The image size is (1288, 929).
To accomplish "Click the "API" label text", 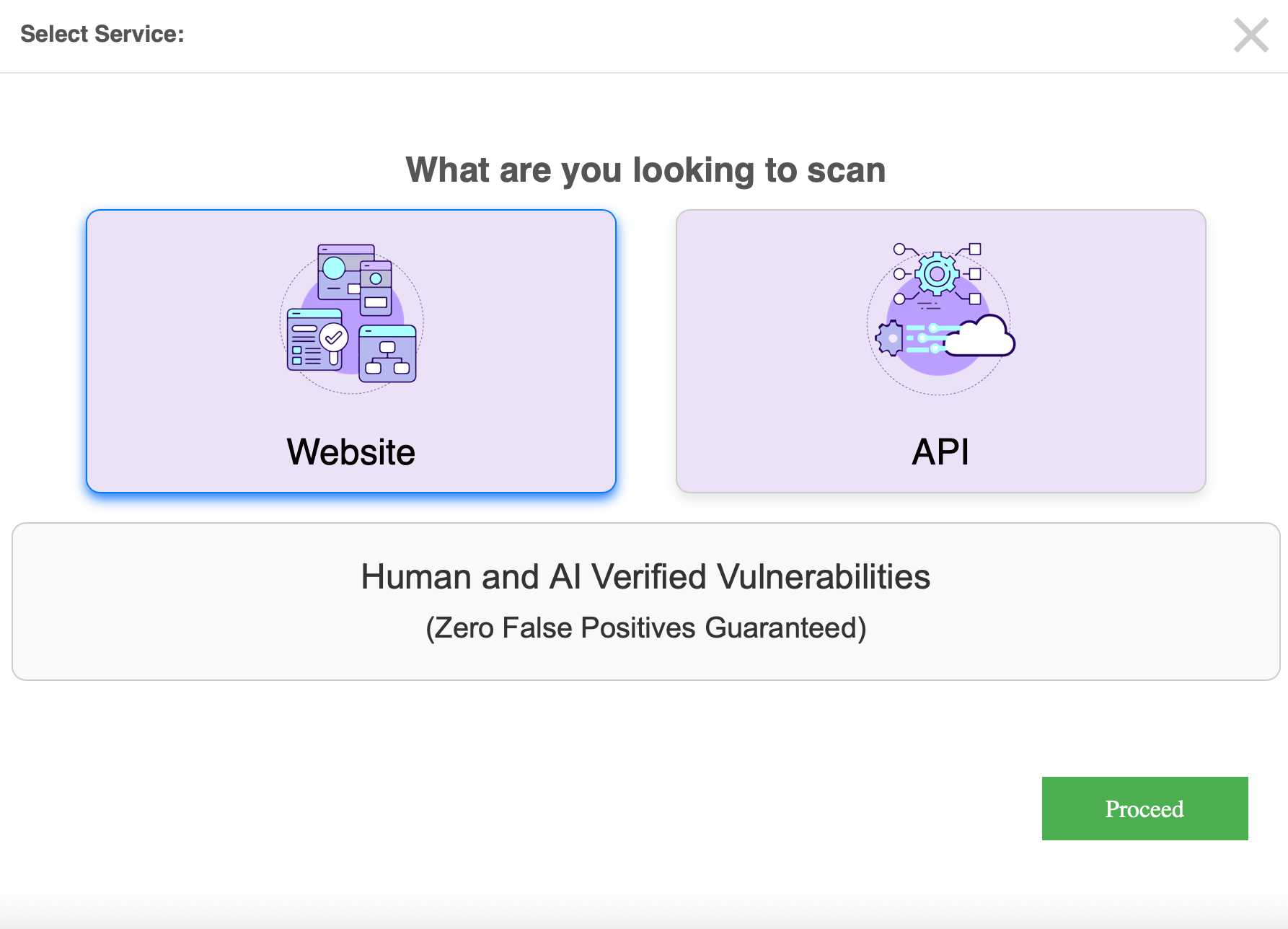I will pos(940,452).
